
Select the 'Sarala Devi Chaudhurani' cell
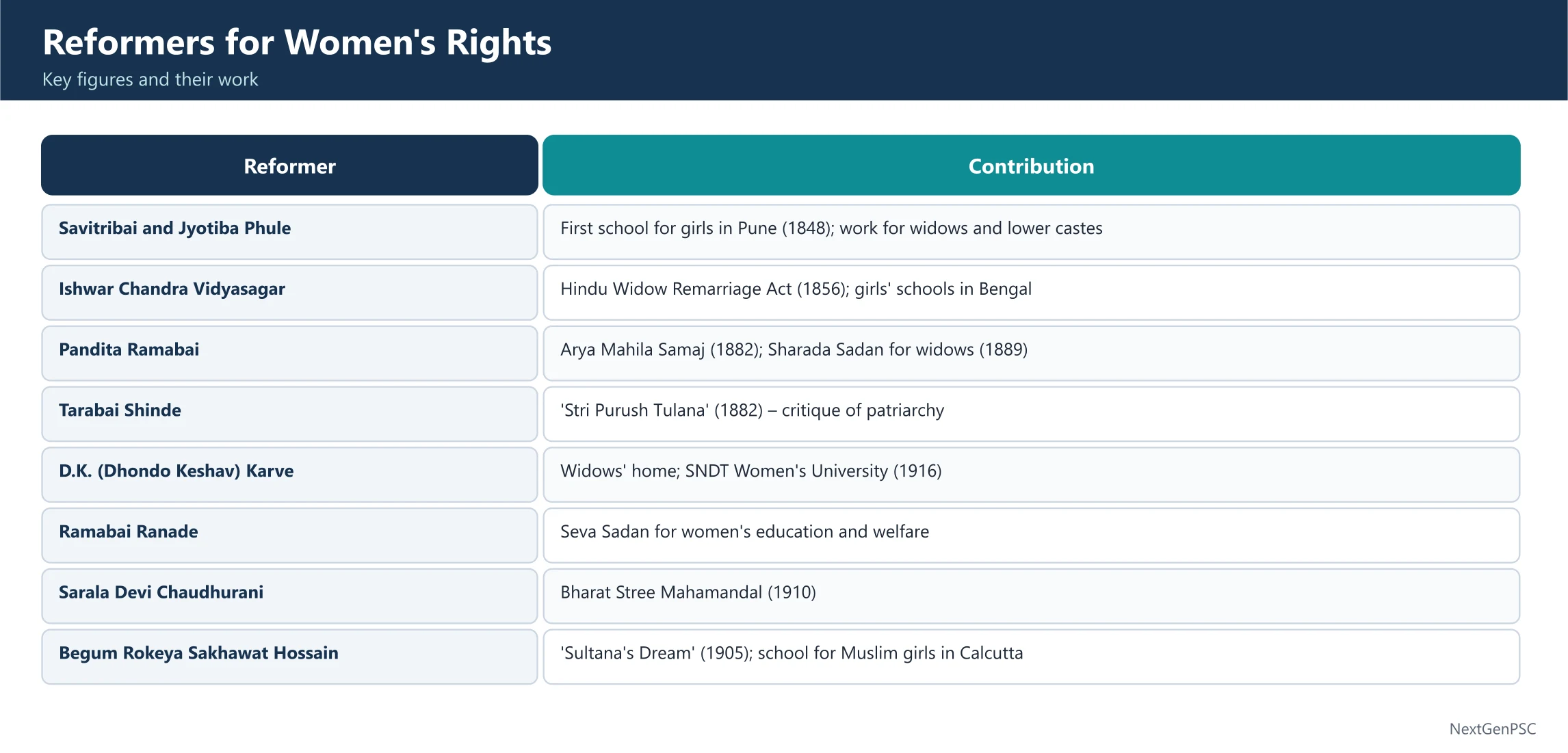point(289,596)
